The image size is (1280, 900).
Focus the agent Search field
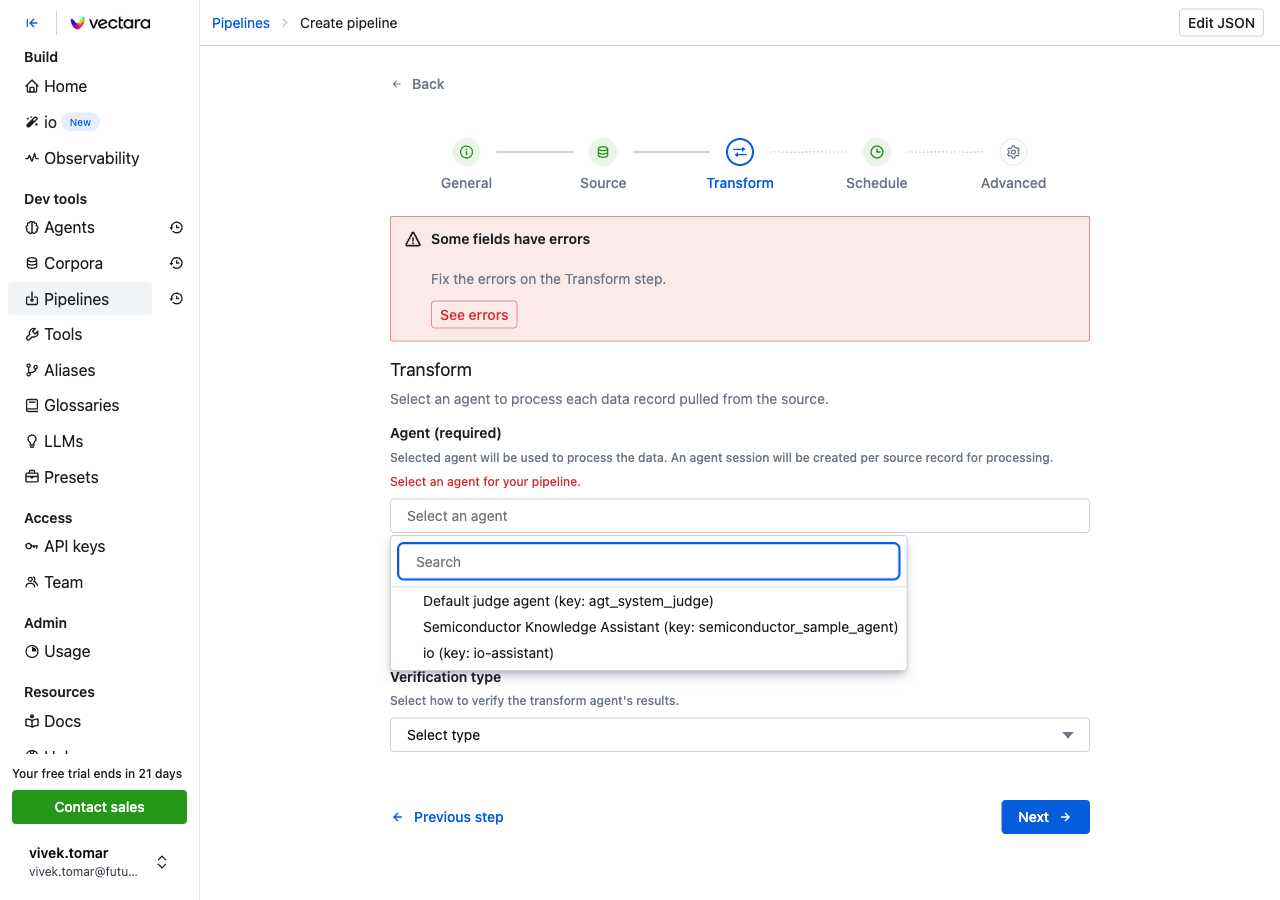point(649,562)
